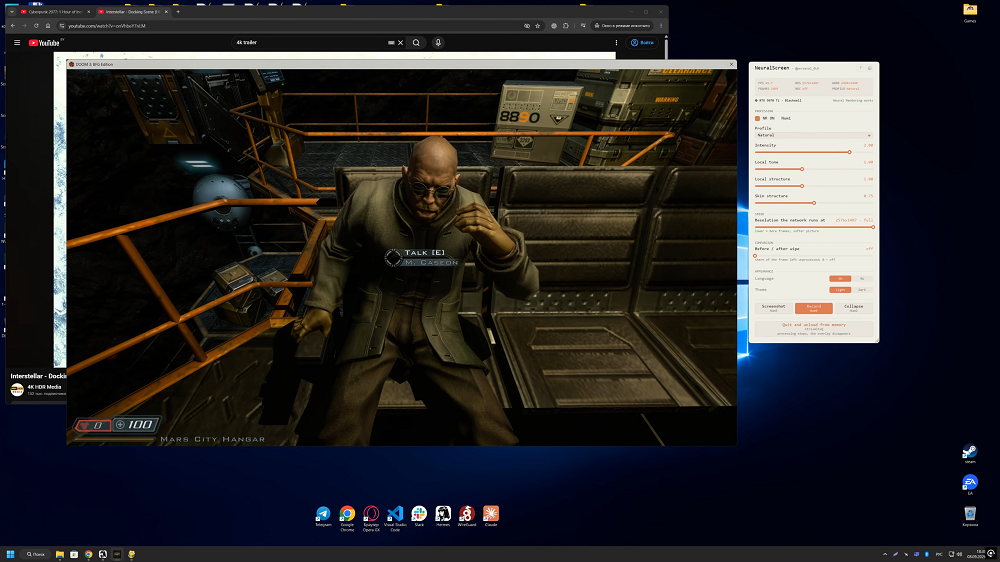
Task: Click the Before / after wipe slider
Action: [x=814, y=255]
